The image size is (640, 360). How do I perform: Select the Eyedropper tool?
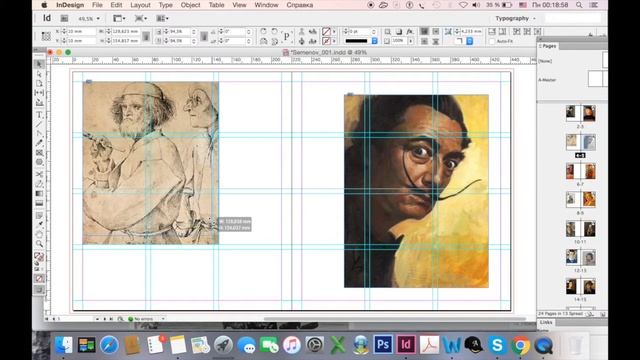pyautogui.click(x=39, y=224)
